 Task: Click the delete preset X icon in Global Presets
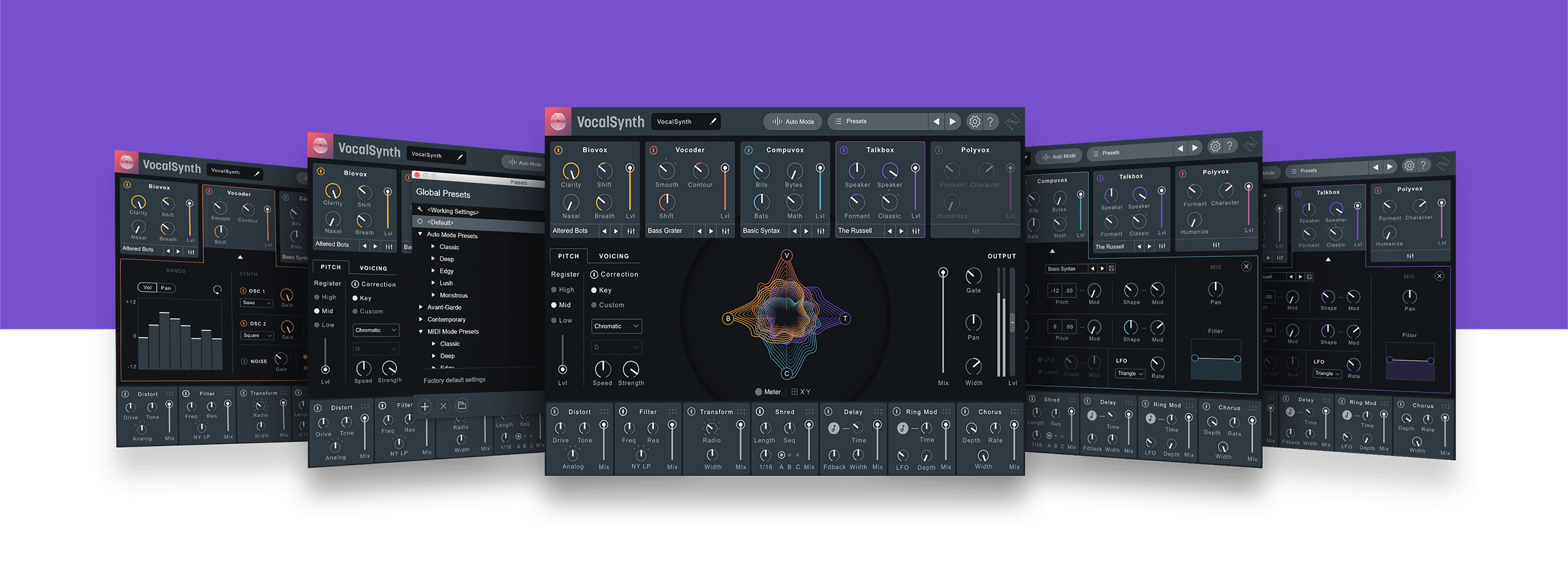(443, 405)
